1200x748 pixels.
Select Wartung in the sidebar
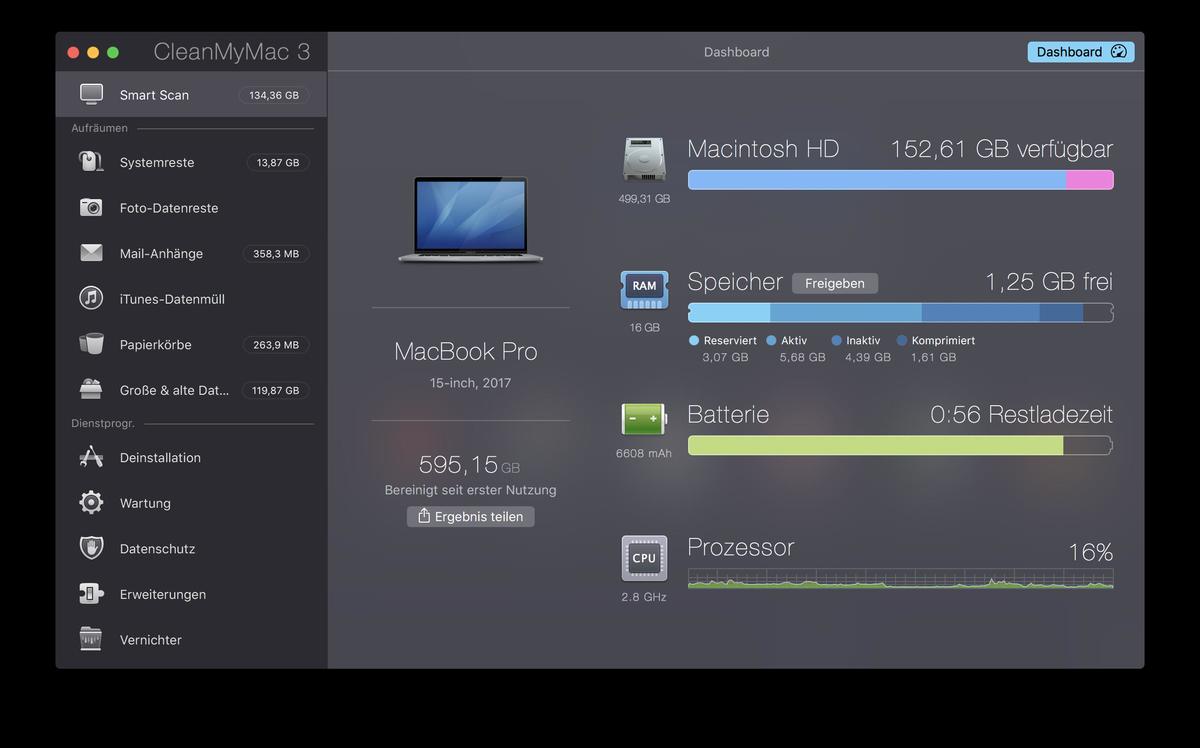[191, 503]
